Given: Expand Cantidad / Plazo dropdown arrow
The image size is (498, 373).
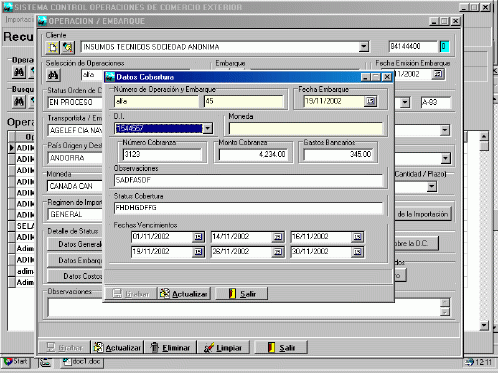Looking at the screenshot, I should click(432, 186).
